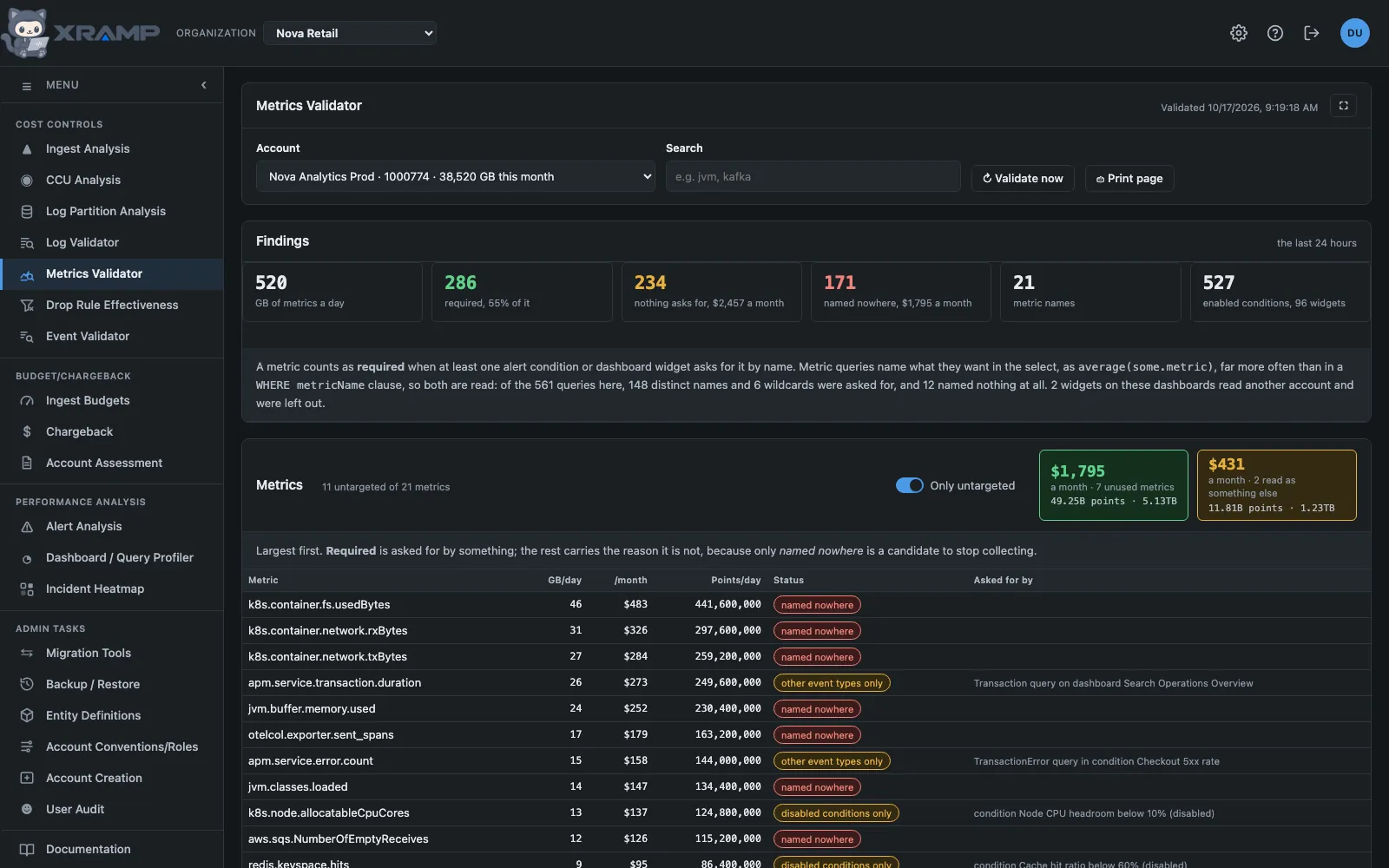This screenshot has width=1389, height=868.
Task: Click the hamburger menu icon
Action: tap(27, 85)
